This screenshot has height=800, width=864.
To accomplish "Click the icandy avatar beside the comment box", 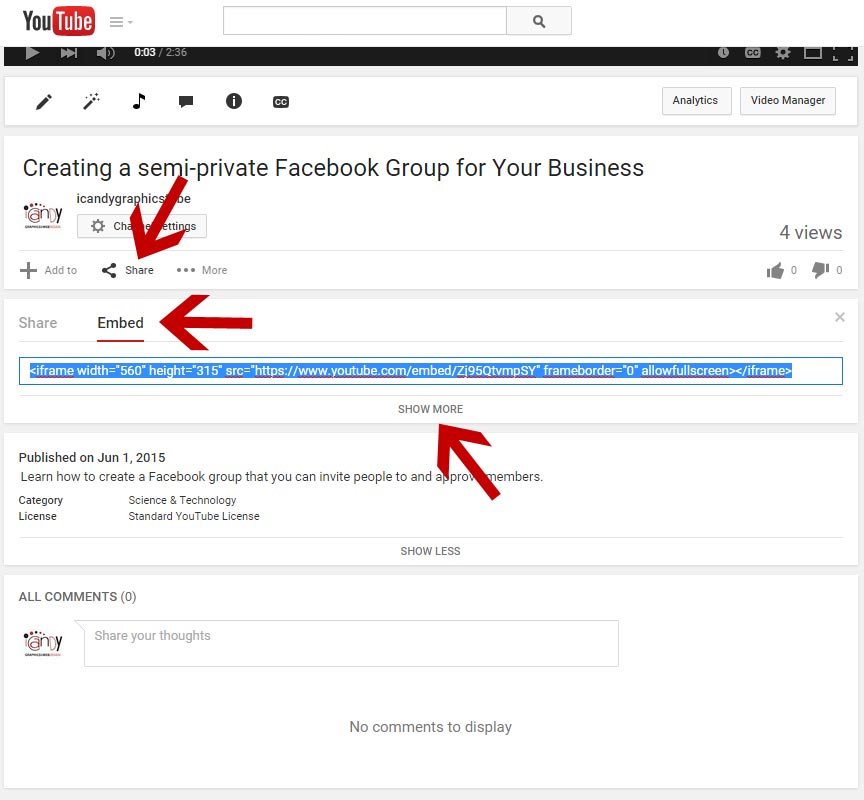I will point(43,643).
